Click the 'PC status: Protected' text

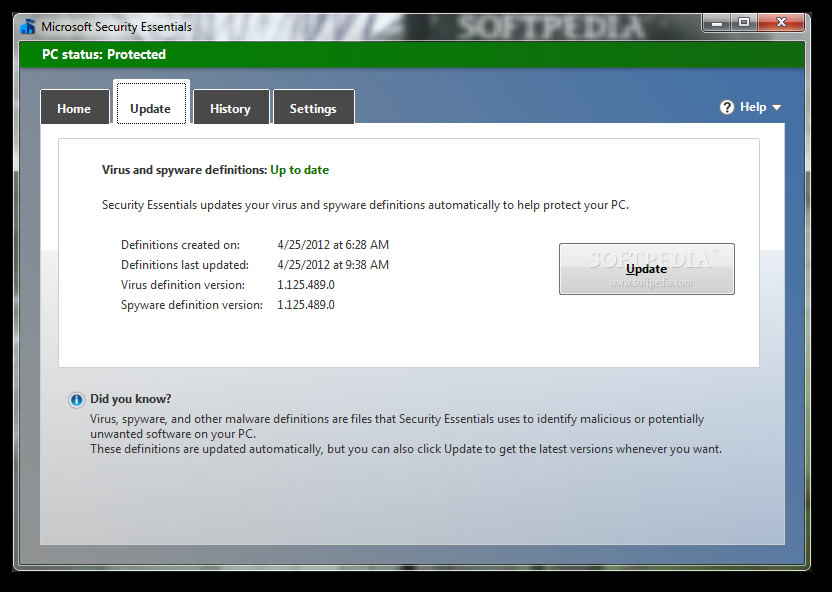[104, 54]
